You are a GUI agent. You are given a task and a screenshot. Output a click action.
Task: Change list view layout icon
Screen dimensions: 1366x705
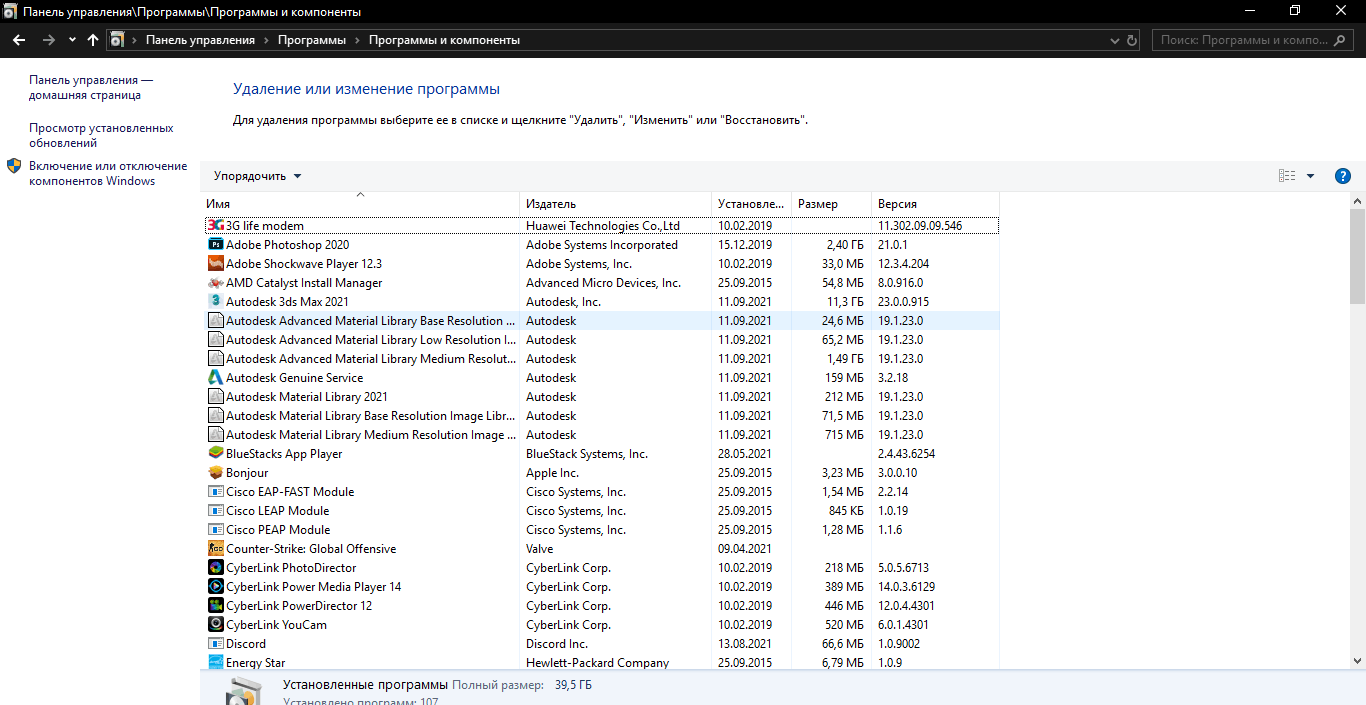tap(1287, 176)
